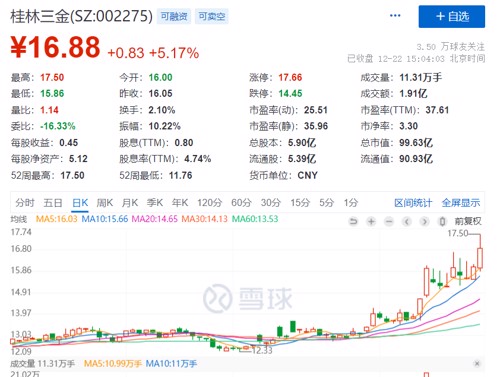Click the 成交量 11.31万手 value
This screenshot has width=500, height=377.
click(421, 78)
